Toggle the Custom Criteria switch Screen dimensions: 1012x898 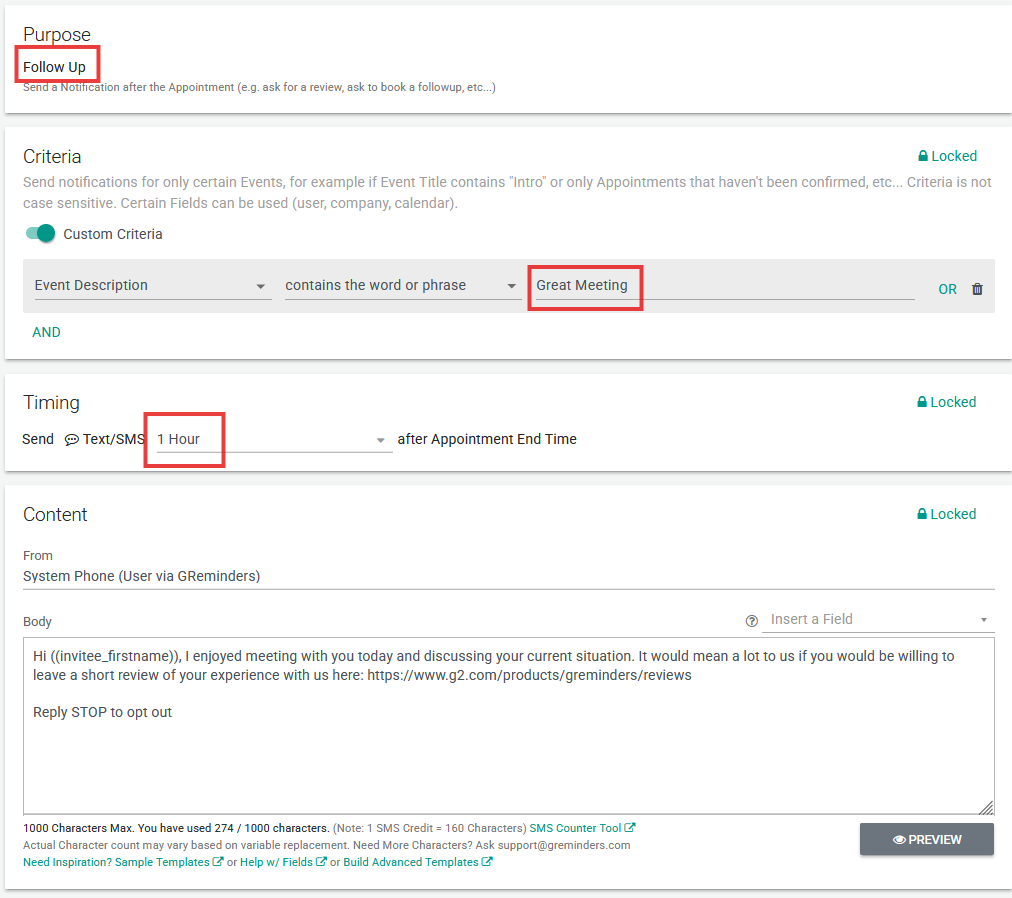coord(41,234)
